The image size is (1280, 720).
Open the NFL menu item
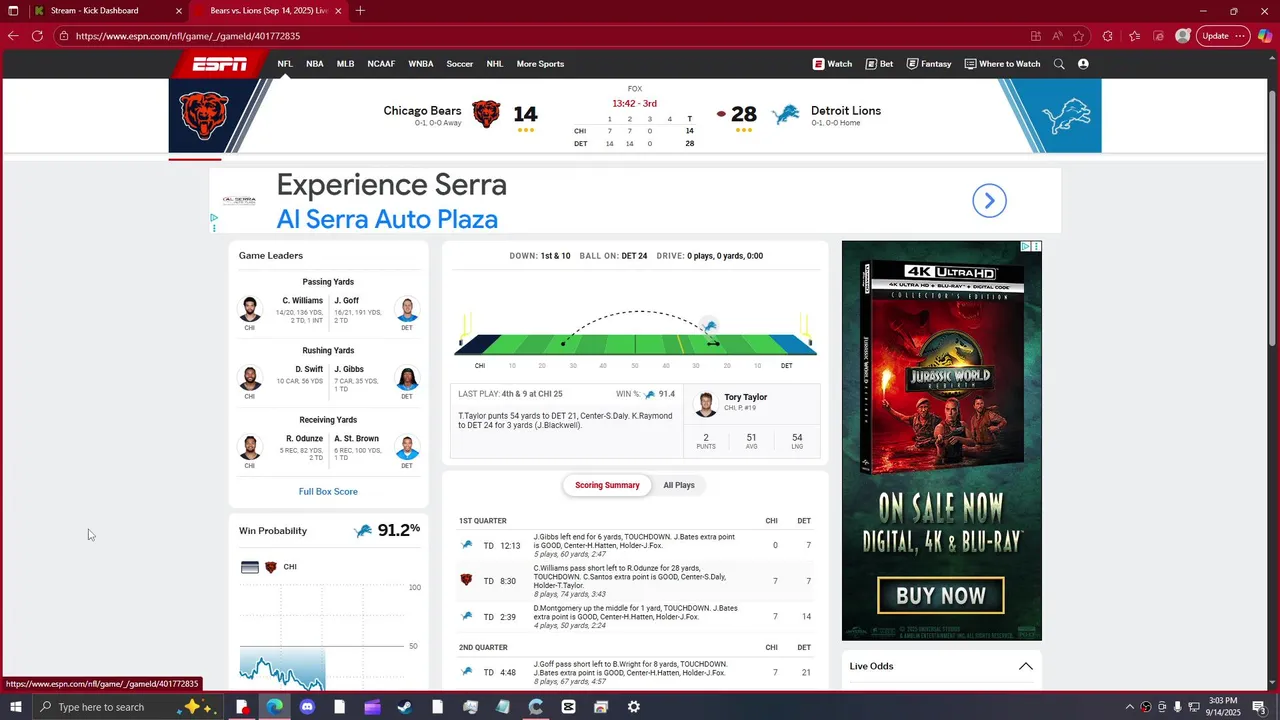point(285,64)
